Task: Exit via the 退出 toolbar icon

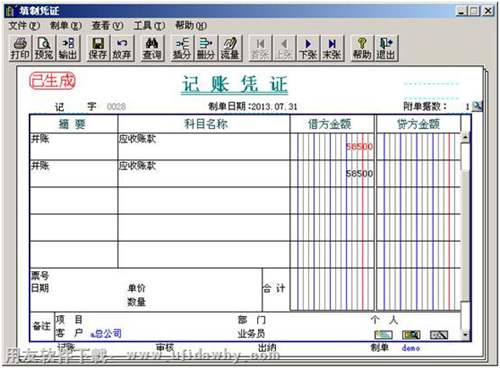Action: tap(386, 48)
